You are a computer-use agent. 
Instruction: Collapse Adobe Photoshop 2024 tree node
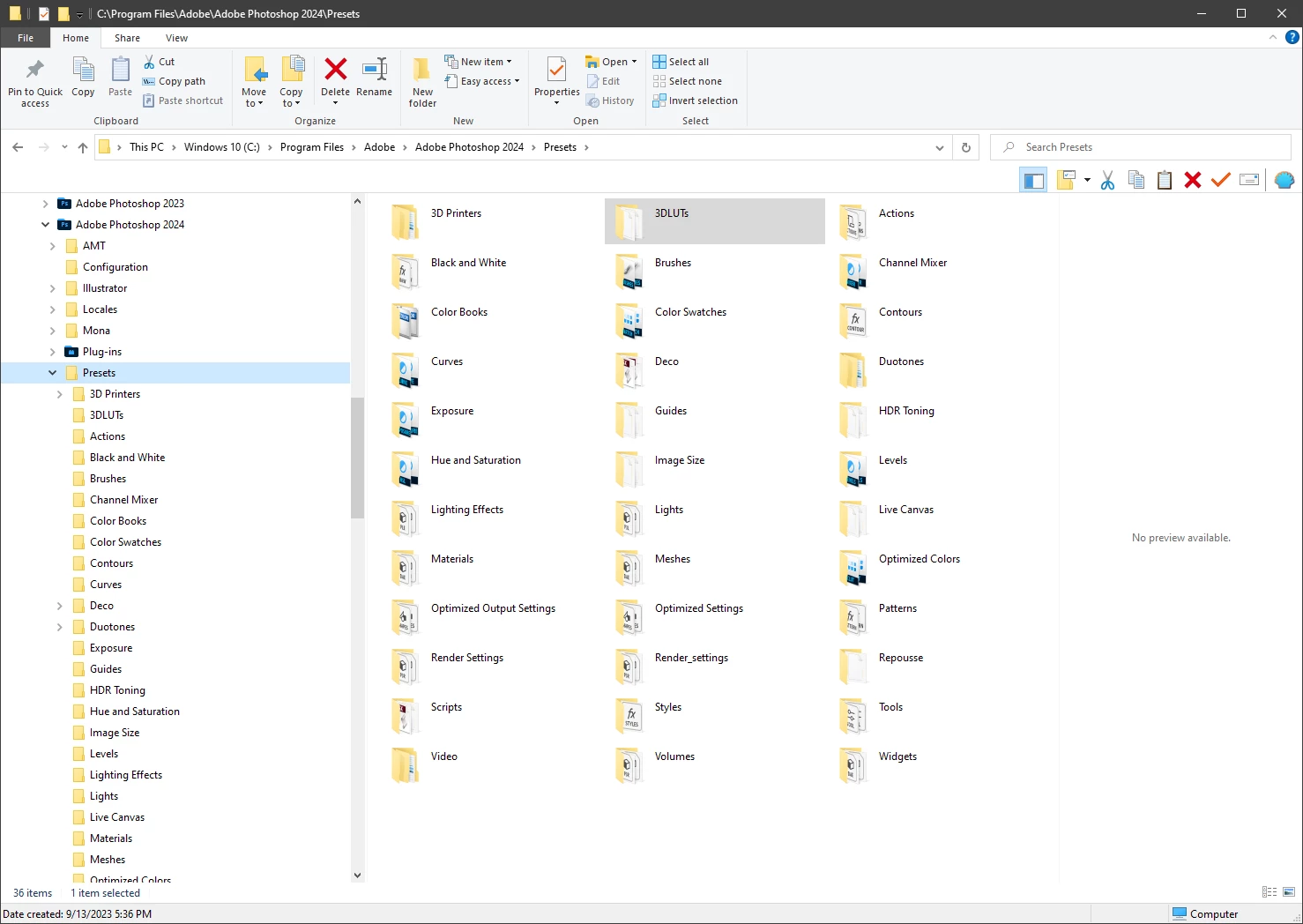(45, 225)
